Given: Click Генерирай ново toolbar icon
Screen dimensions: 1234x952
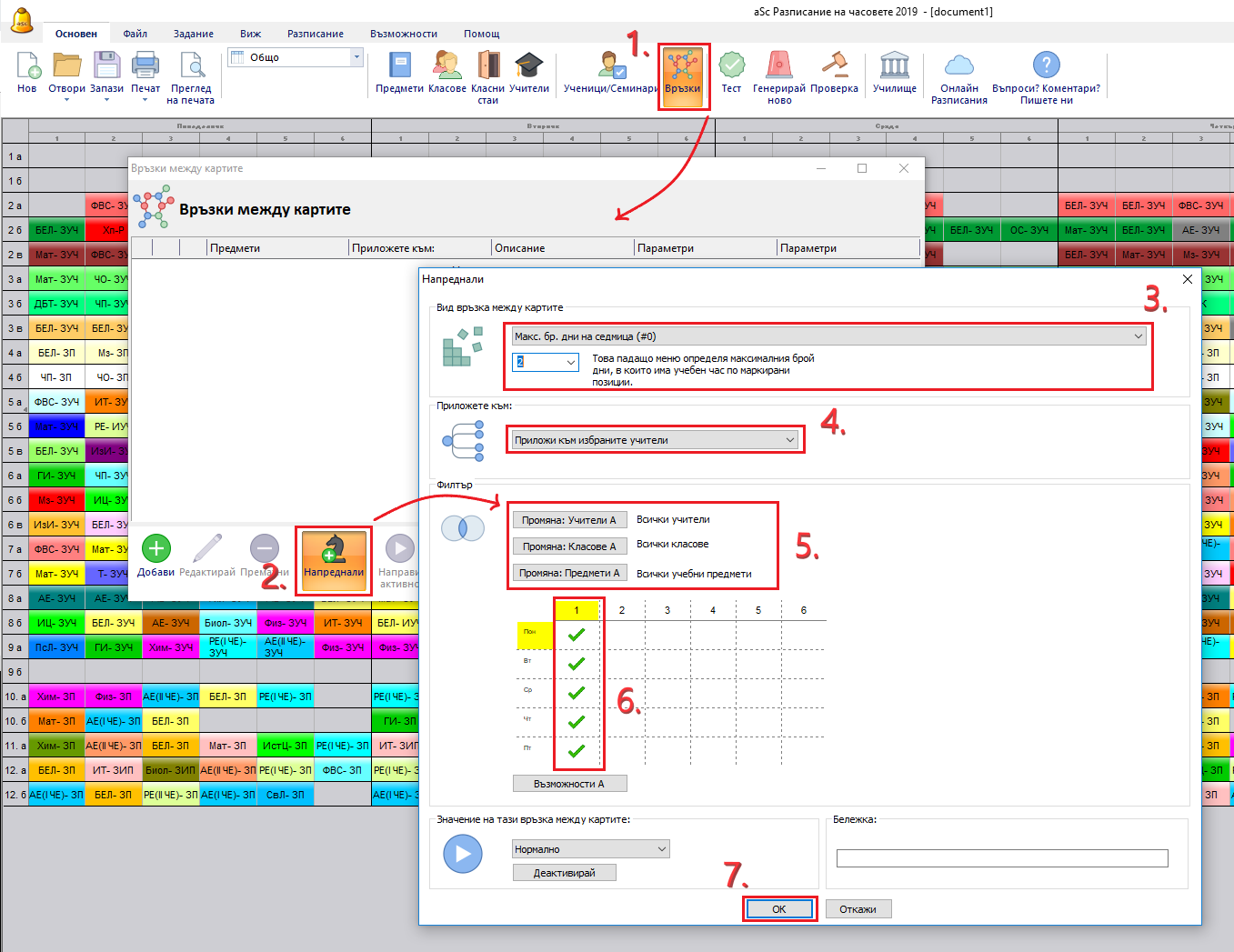Looking at the screenshot, I should click(779, 72).
